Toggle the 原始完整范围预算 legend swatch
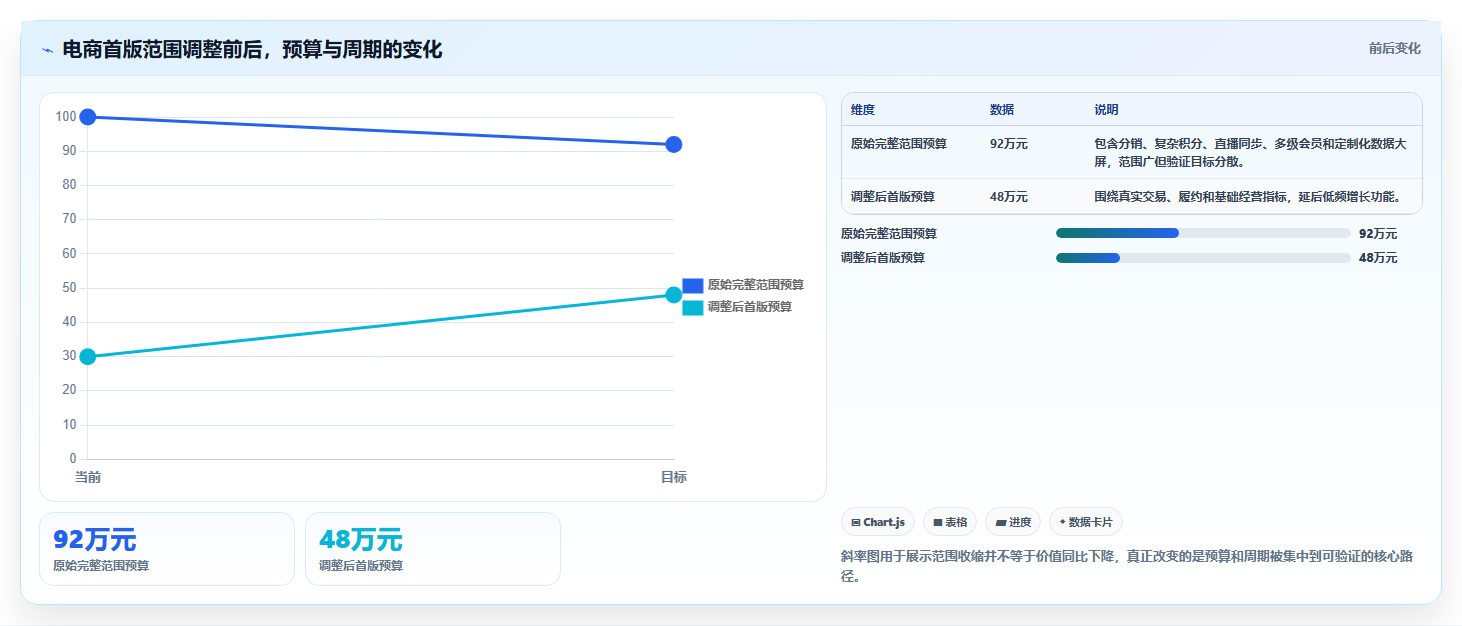 (x=693, y=285)
